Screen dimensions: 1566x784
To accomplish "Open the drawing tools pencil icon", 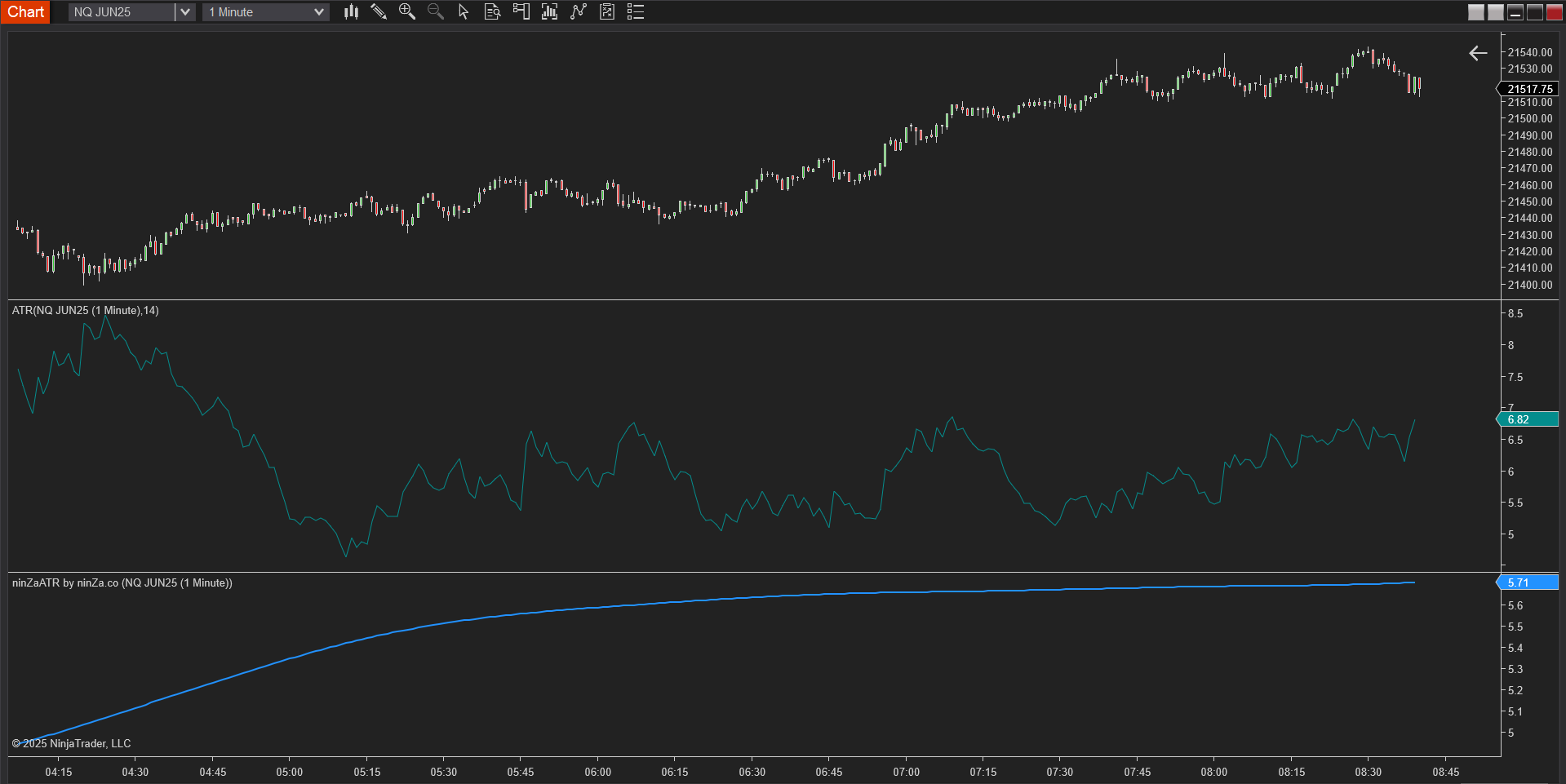I will [379, 11].
